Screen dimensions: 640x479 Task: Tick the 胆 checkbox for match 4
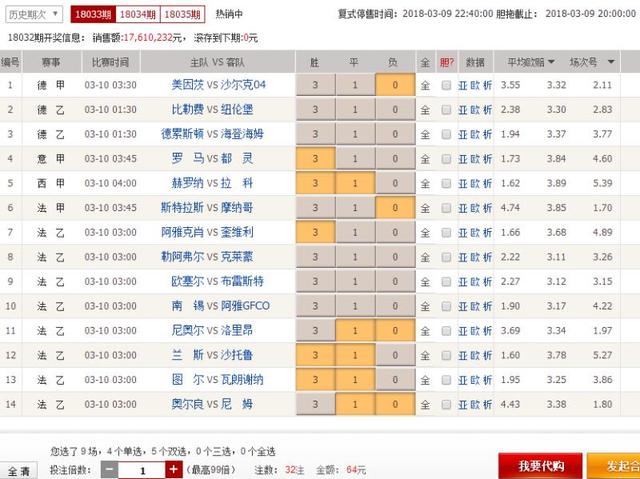[446, 159]
